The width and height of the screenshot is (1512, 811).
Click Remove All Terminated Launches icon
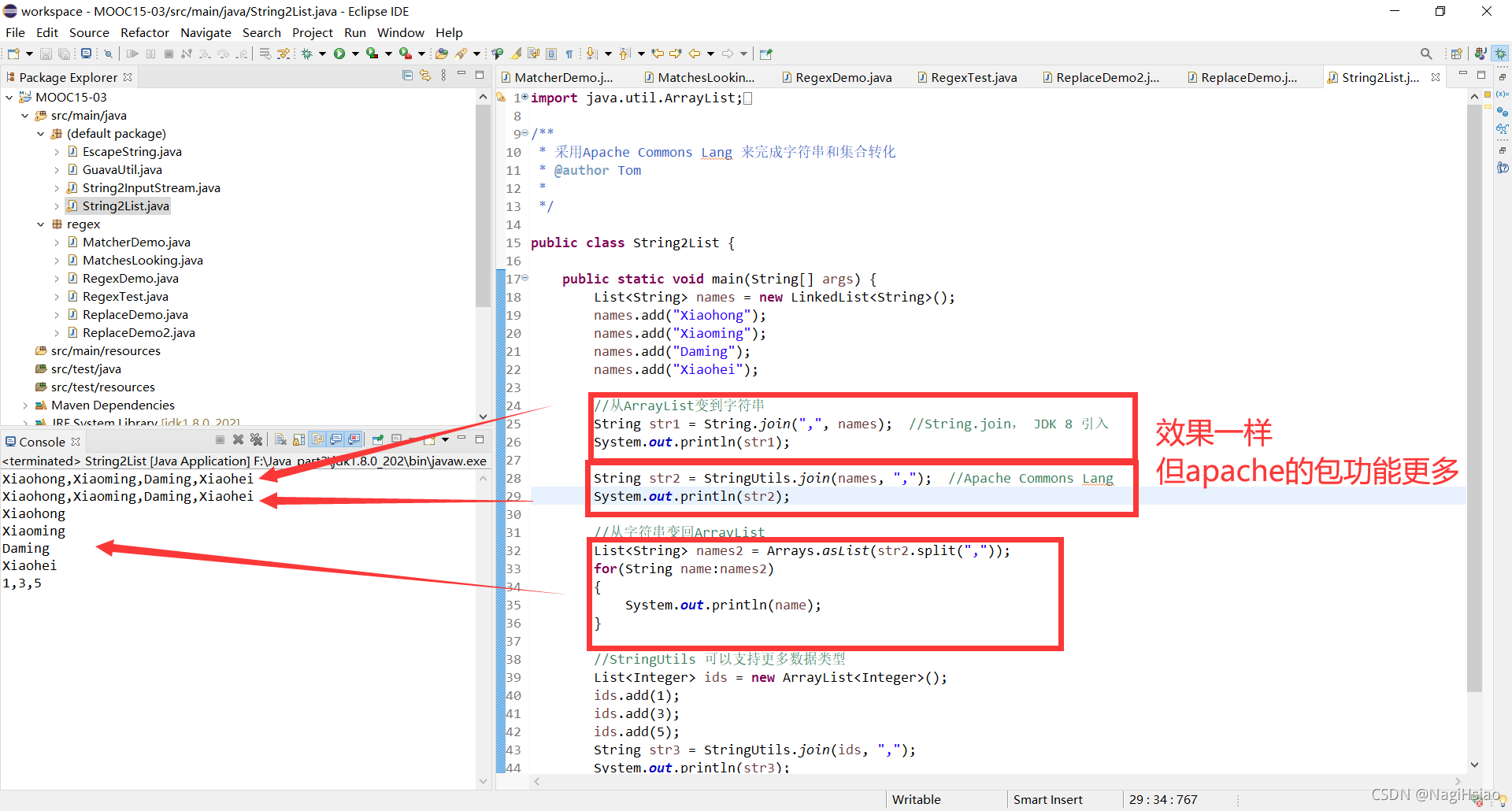tap(256, 439)
